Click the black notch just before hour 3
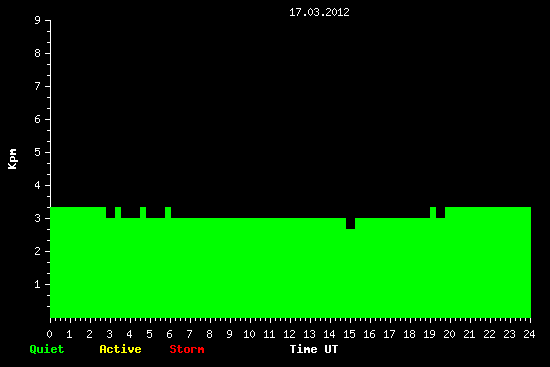 click(110, 212)
